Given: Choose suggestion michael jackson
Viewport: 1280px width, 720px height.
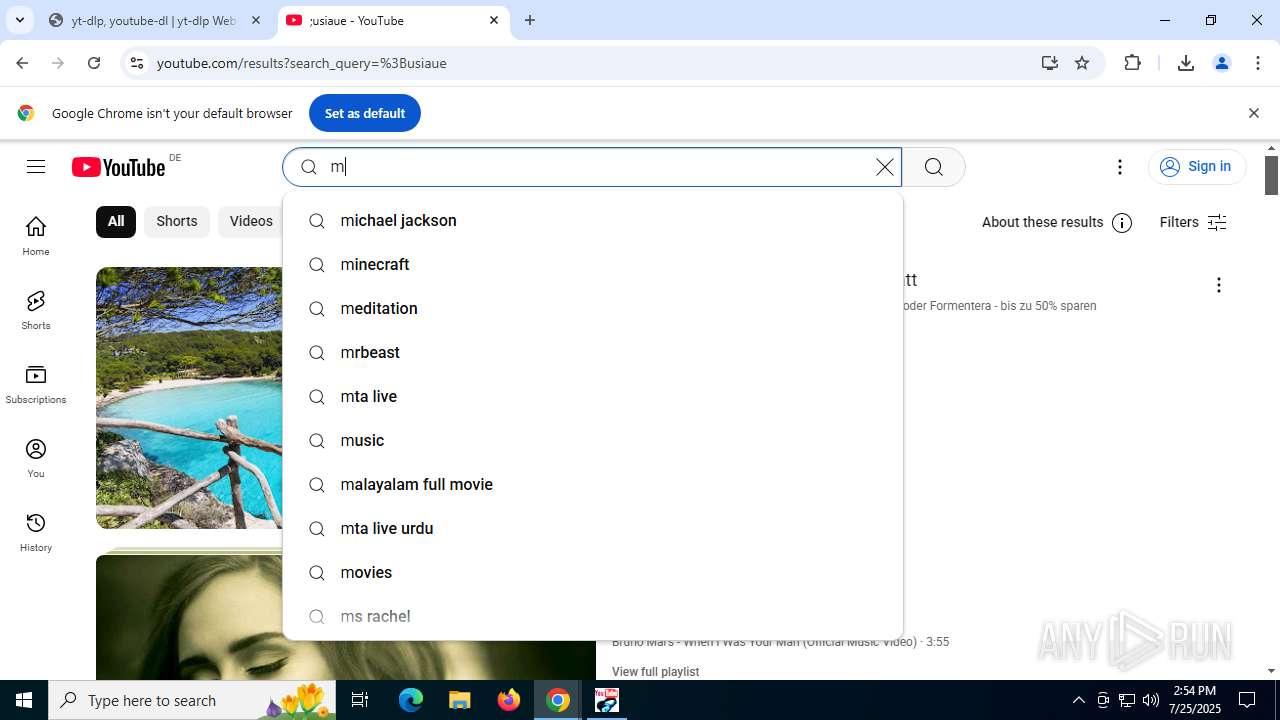Looking at the screenshot, I should 593,220.
